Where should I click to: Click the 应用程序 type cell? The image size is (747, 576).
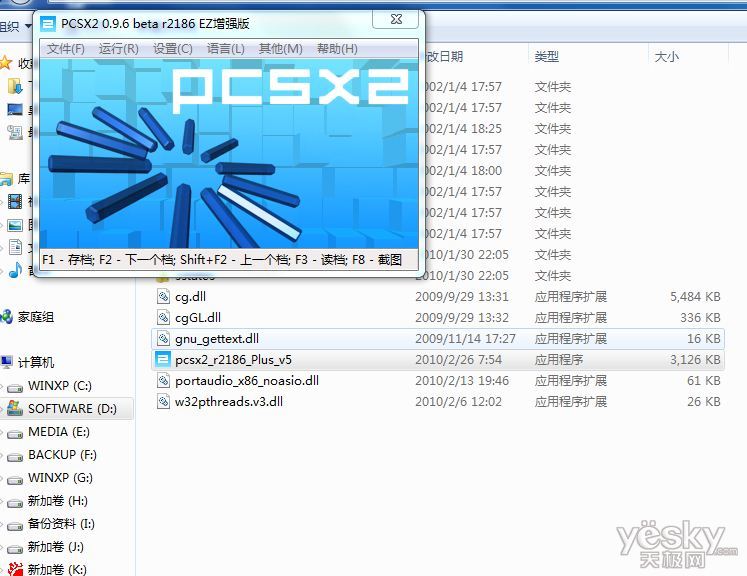[x=559, y=360]
